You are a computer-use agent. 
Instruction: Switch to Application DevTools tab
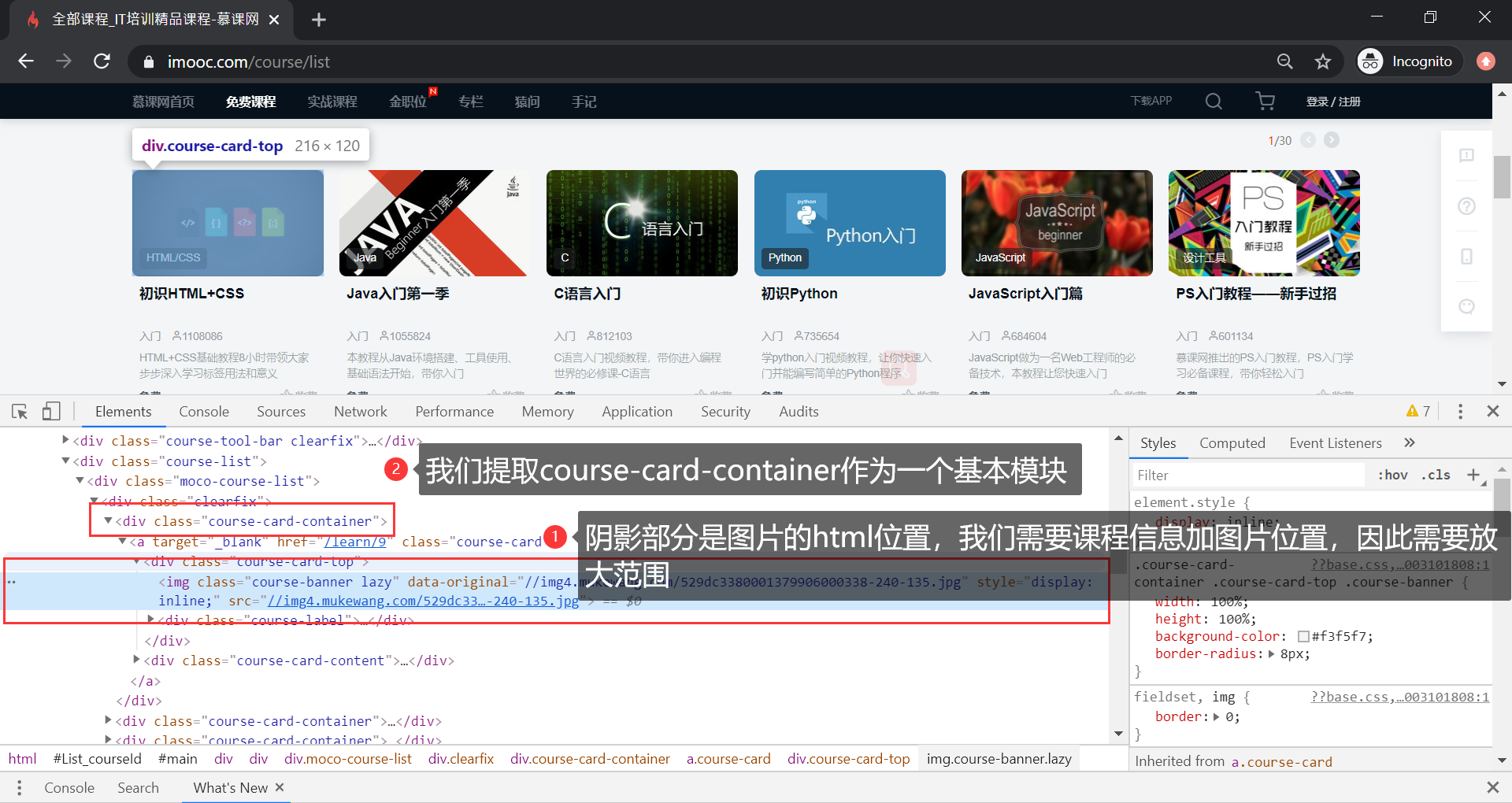pyautogui.click(x=637, y=411)
